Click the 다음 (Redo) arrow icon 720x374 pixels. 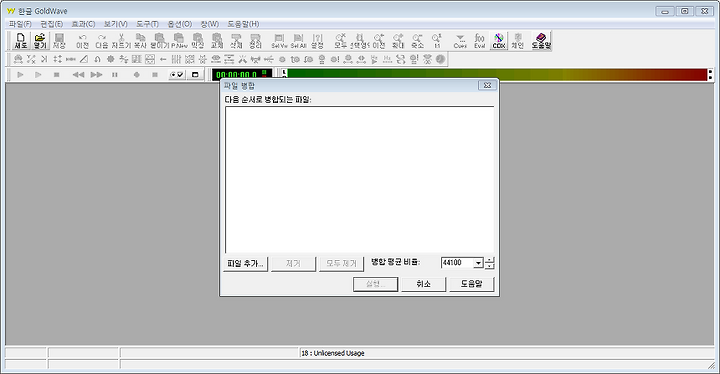pos(101,40)
